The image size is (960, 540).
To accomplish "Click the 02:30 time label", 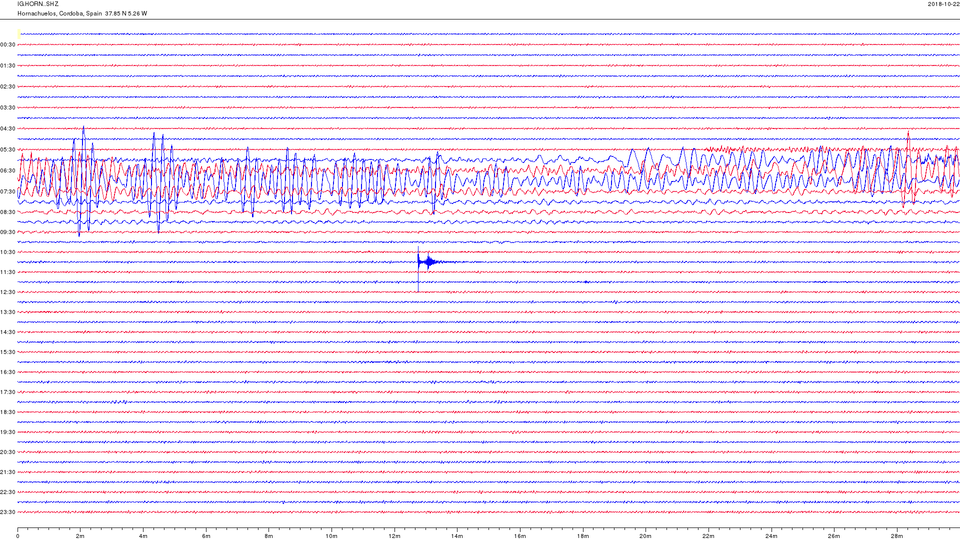I will pyautogui.click(x=8, y=86).
